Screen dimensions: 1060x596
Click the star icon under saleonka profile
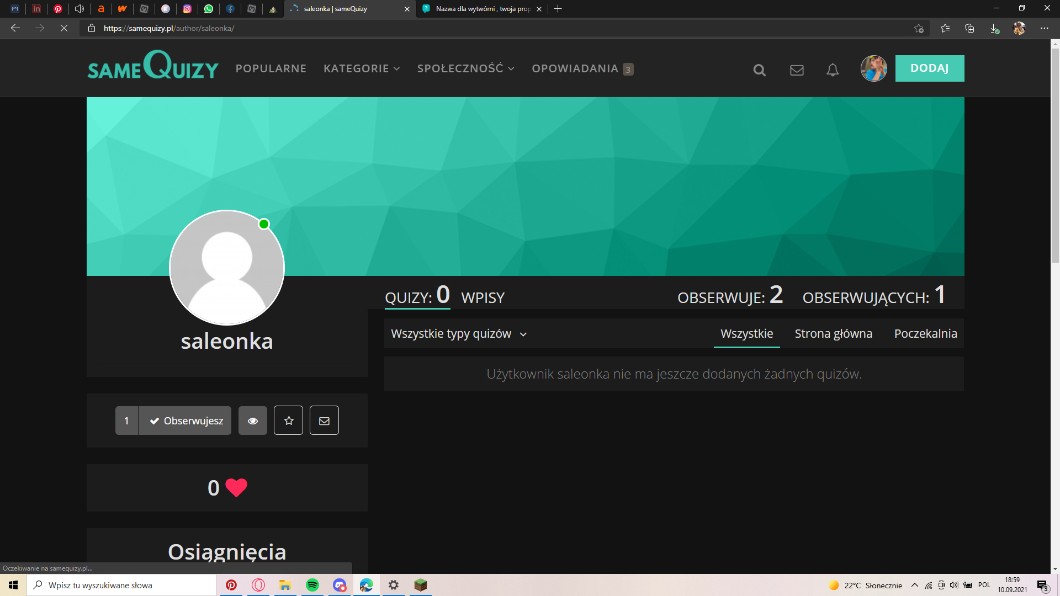288,421
